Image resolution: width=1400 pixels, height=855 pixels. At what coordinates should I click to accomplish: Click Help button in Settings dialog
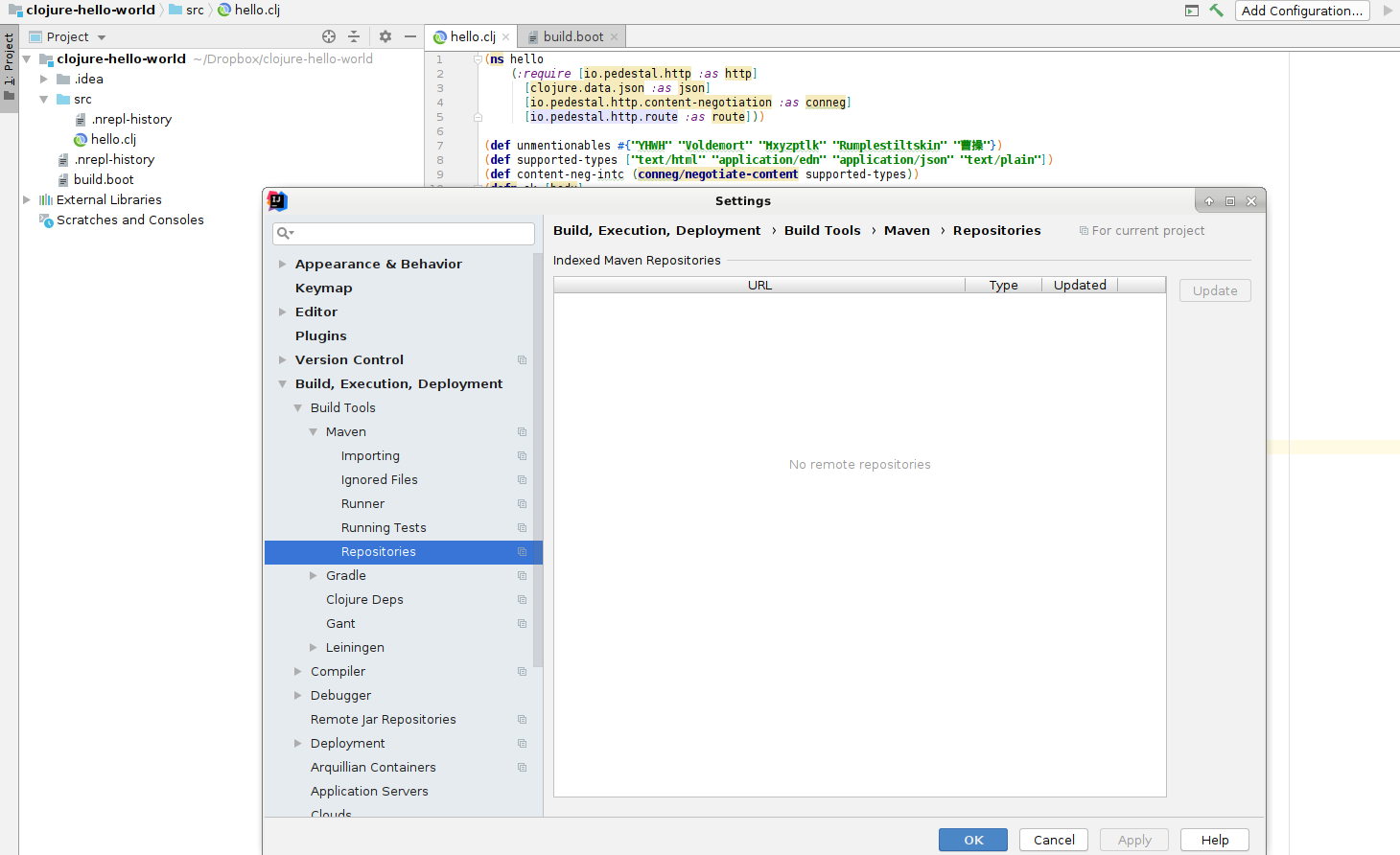click(1215, 840)
